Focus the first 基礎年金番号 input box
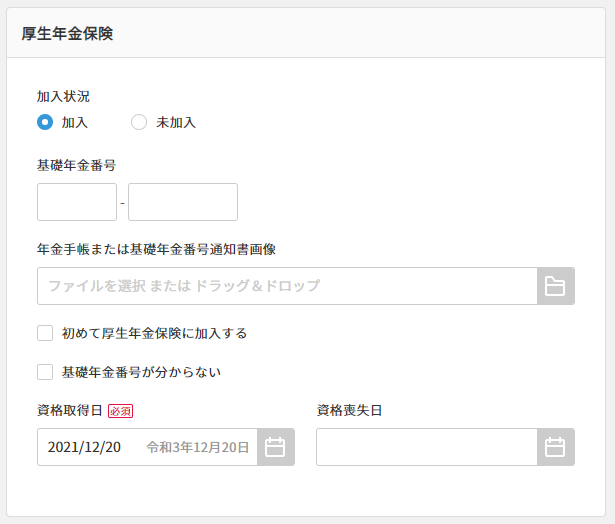 (77, 202)
